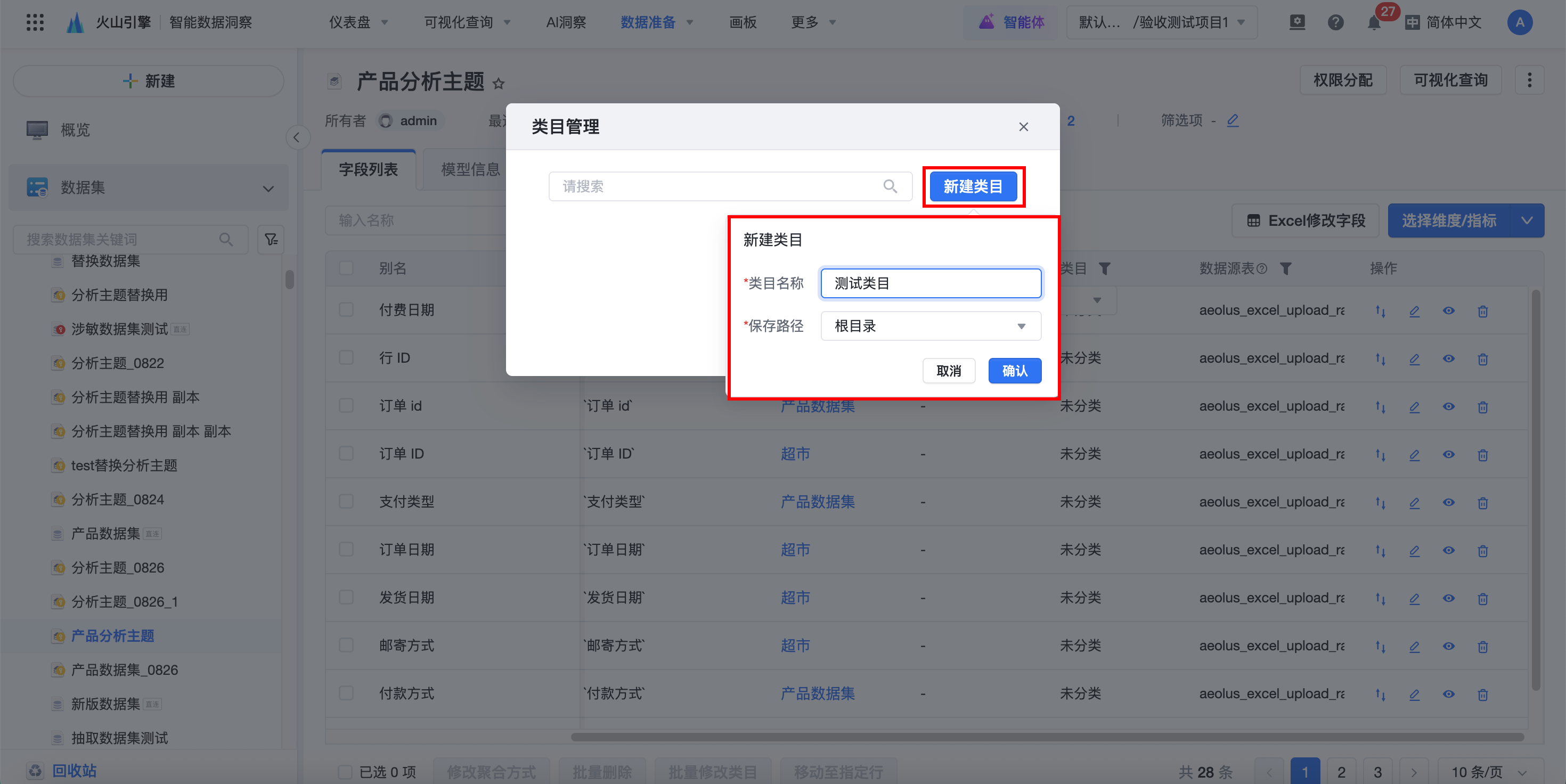Open the 10 条/页 page size dropdown
1566x784 pixels.
(x=1488, y=772)
